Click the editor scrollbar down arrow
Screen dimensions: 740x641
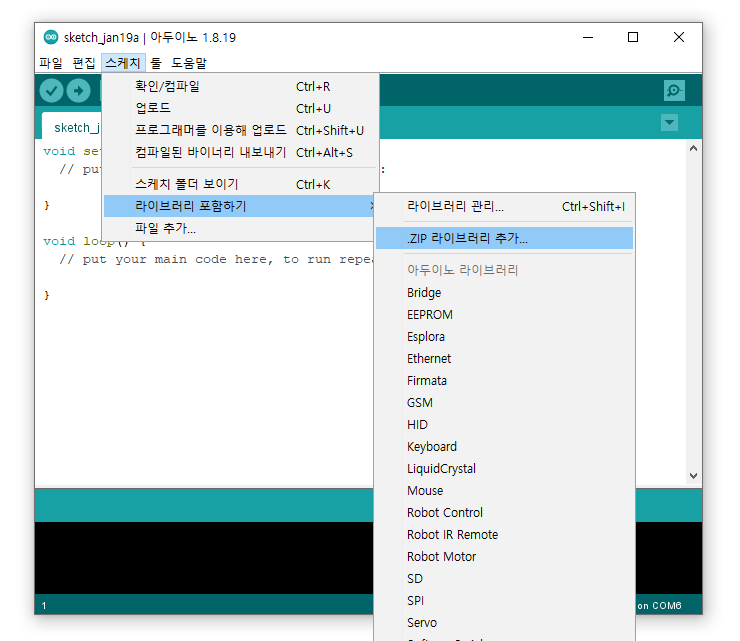click(693, 476)
